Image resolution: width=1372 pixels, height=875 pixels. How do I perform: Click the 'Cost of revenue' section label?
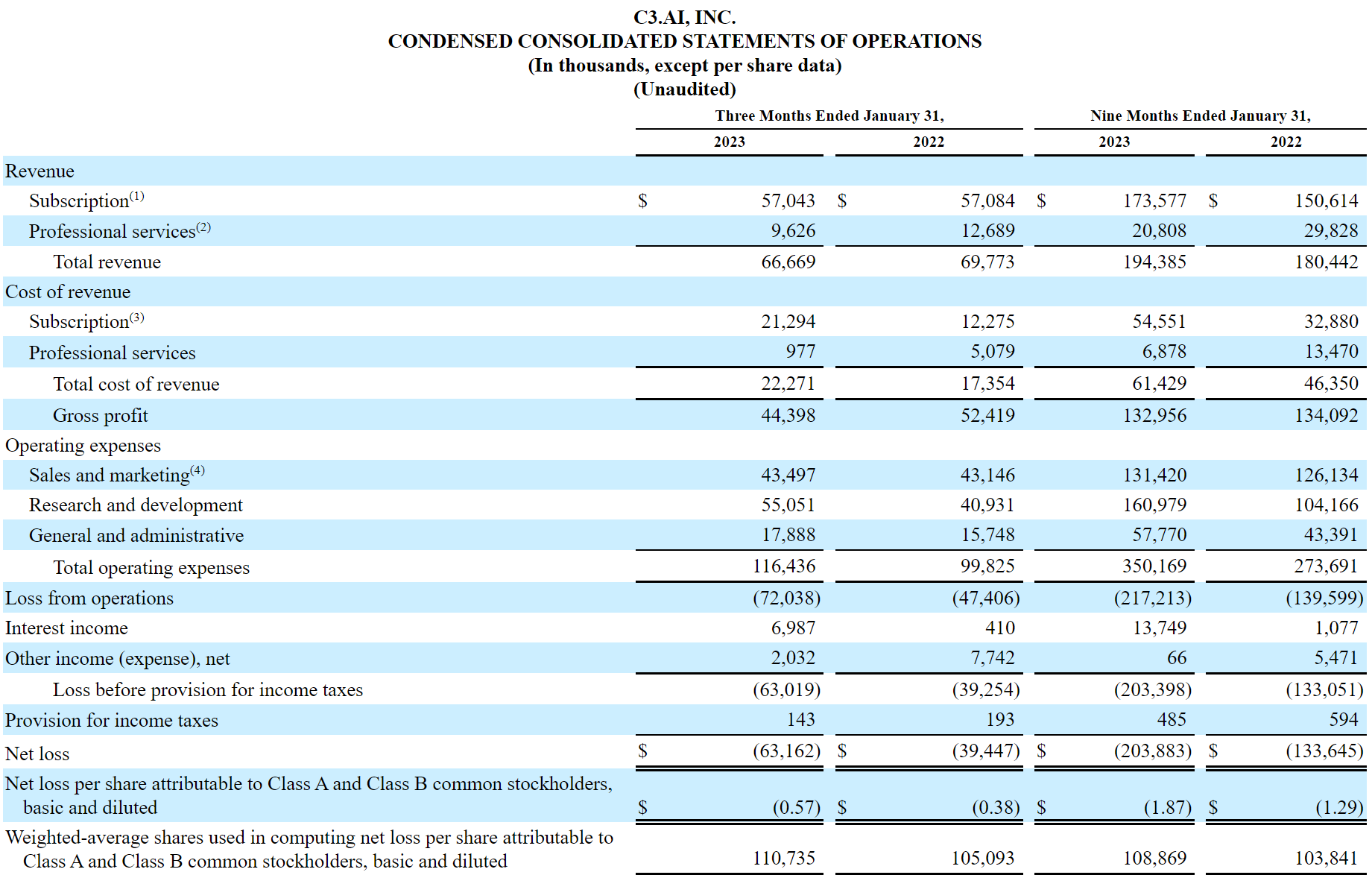tap(68, 292)
